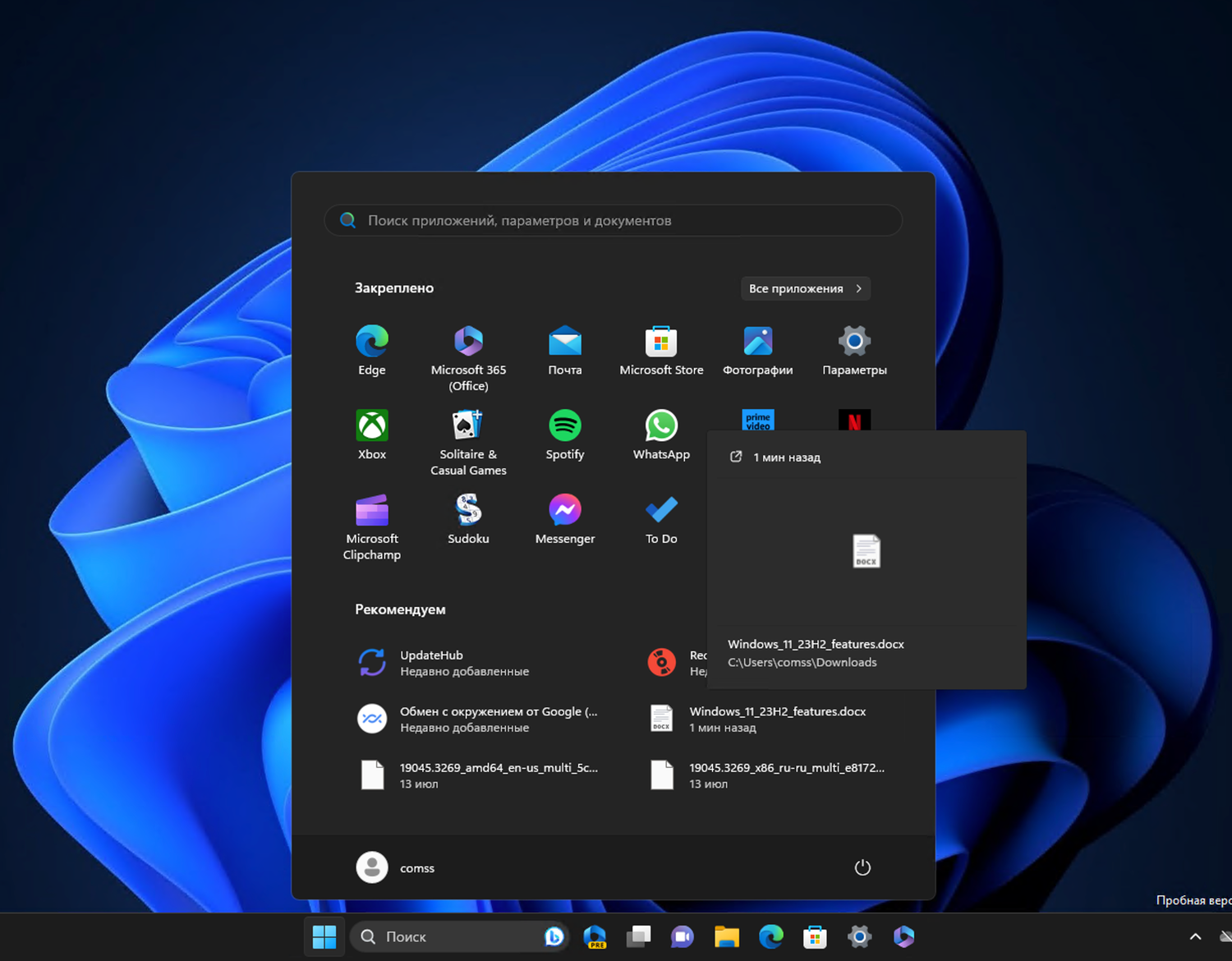Open Edge from the taskbar
The image size is (1232, 961).
(770, 936)
